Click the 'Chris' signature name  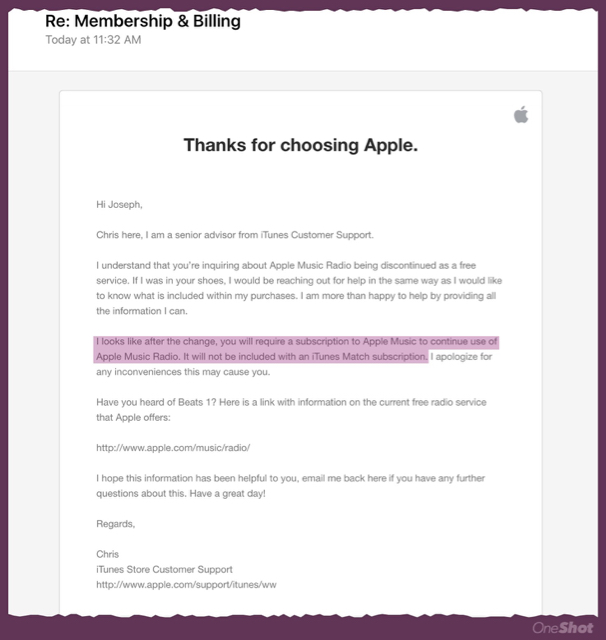107,553
